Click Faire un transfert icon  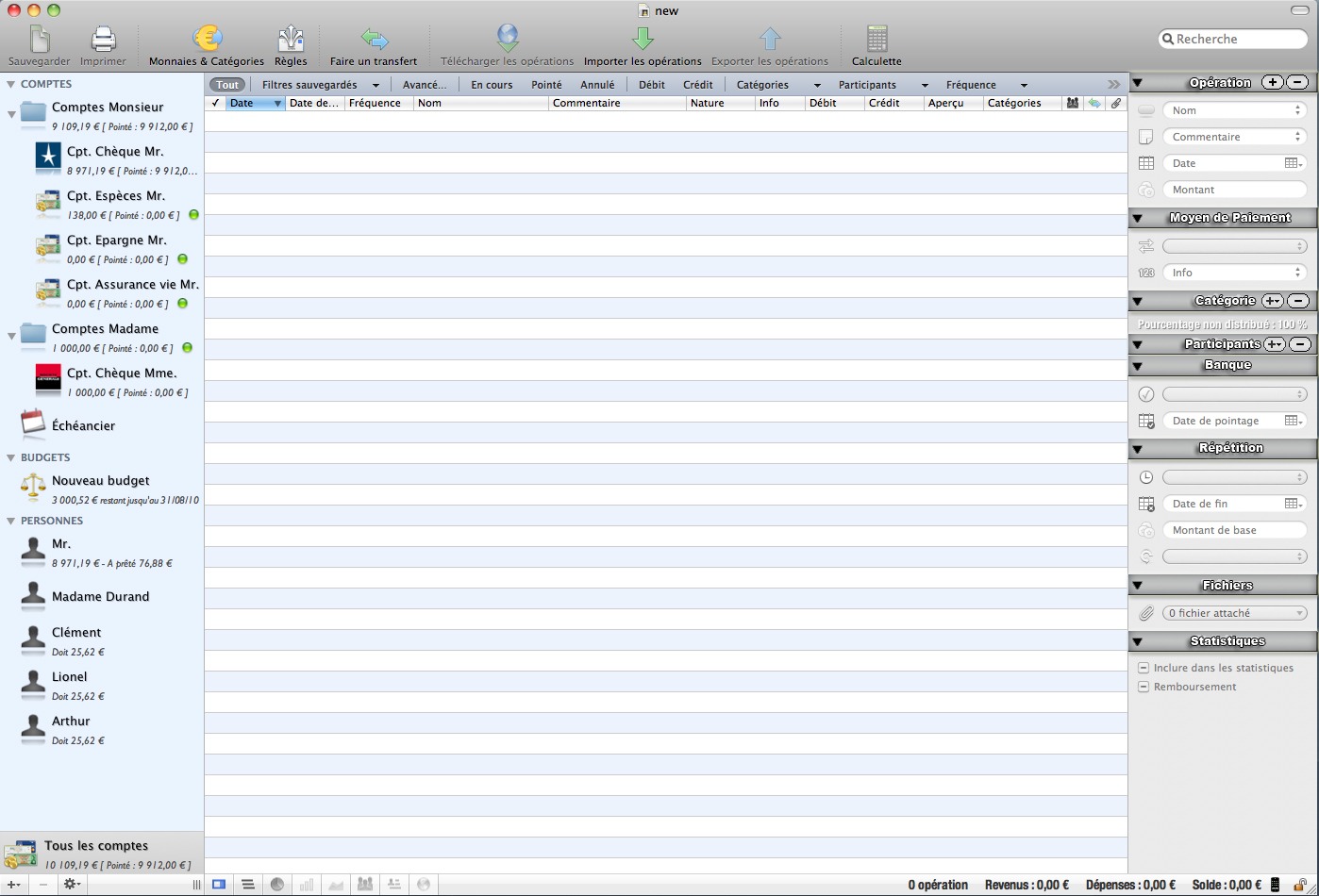coord(374,40)
